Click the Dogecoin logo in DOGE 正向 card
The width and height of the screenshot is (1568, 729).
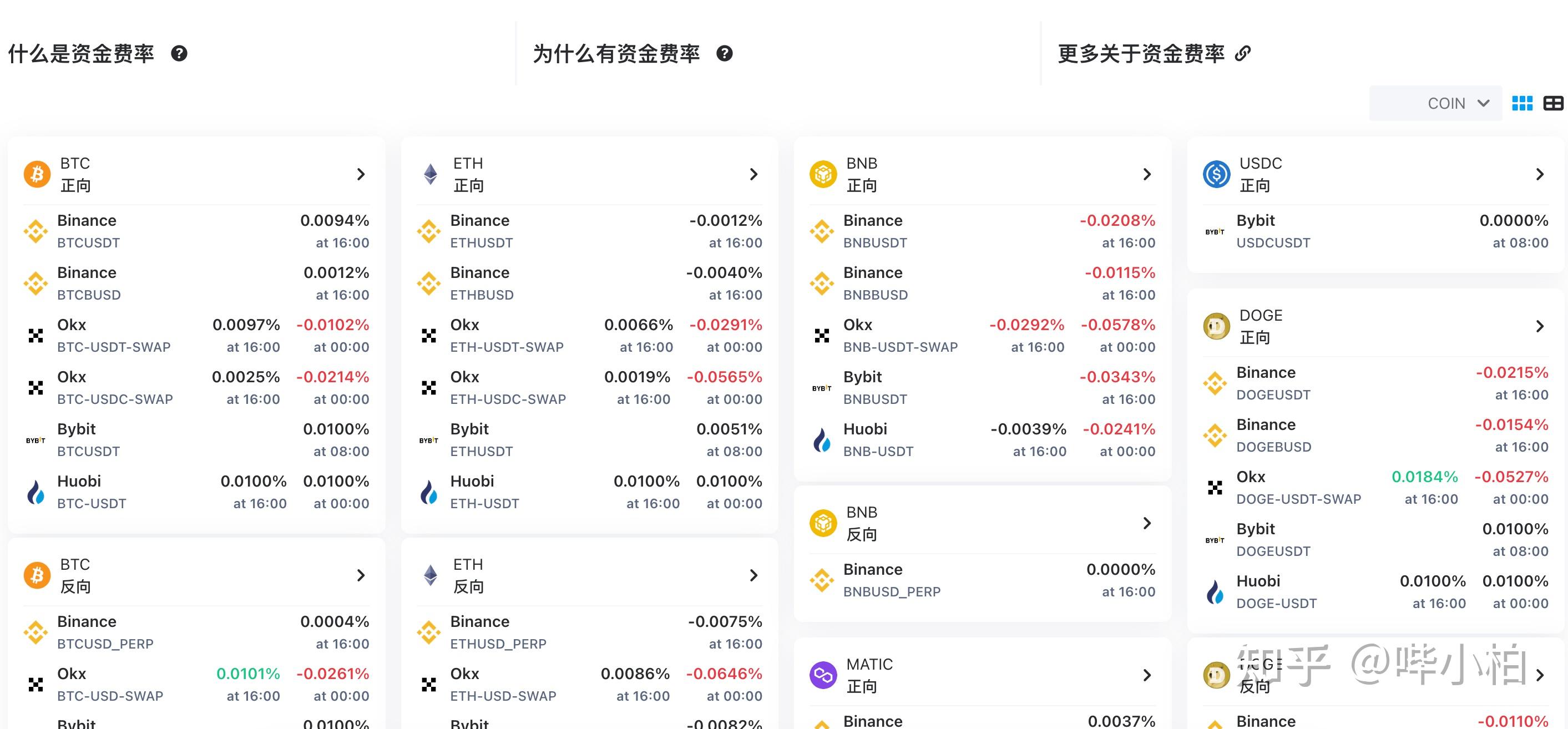1216,326
